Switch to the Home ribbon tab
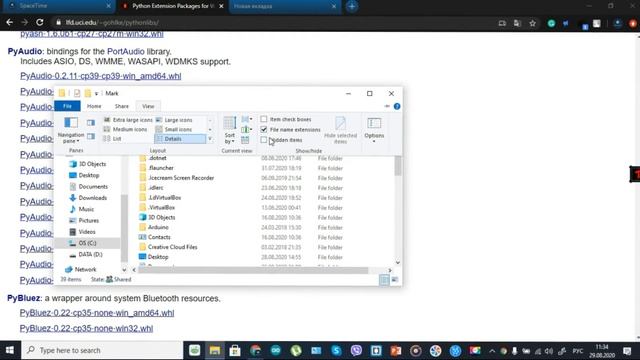This screenshot has width=640, height=360. coord(94,106)
